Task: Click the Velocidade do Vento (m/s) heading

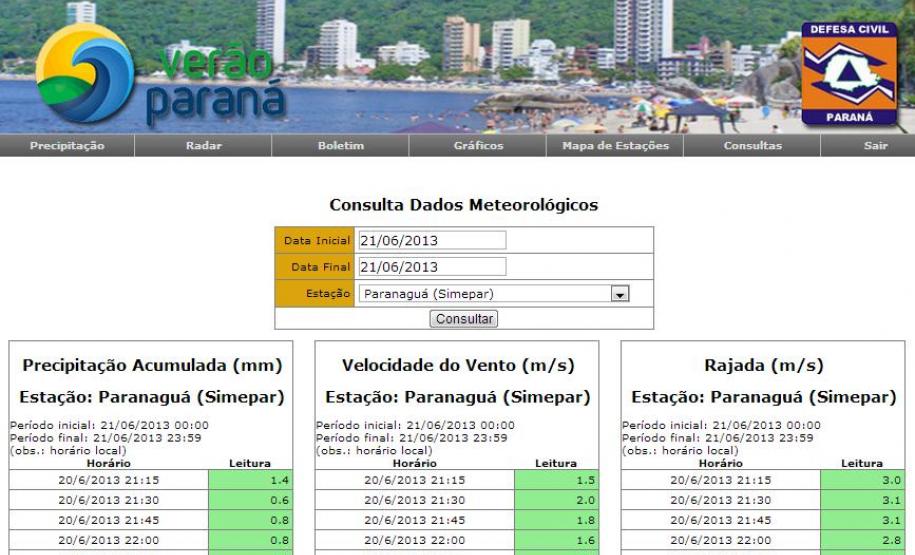Action: pos(457,365)
